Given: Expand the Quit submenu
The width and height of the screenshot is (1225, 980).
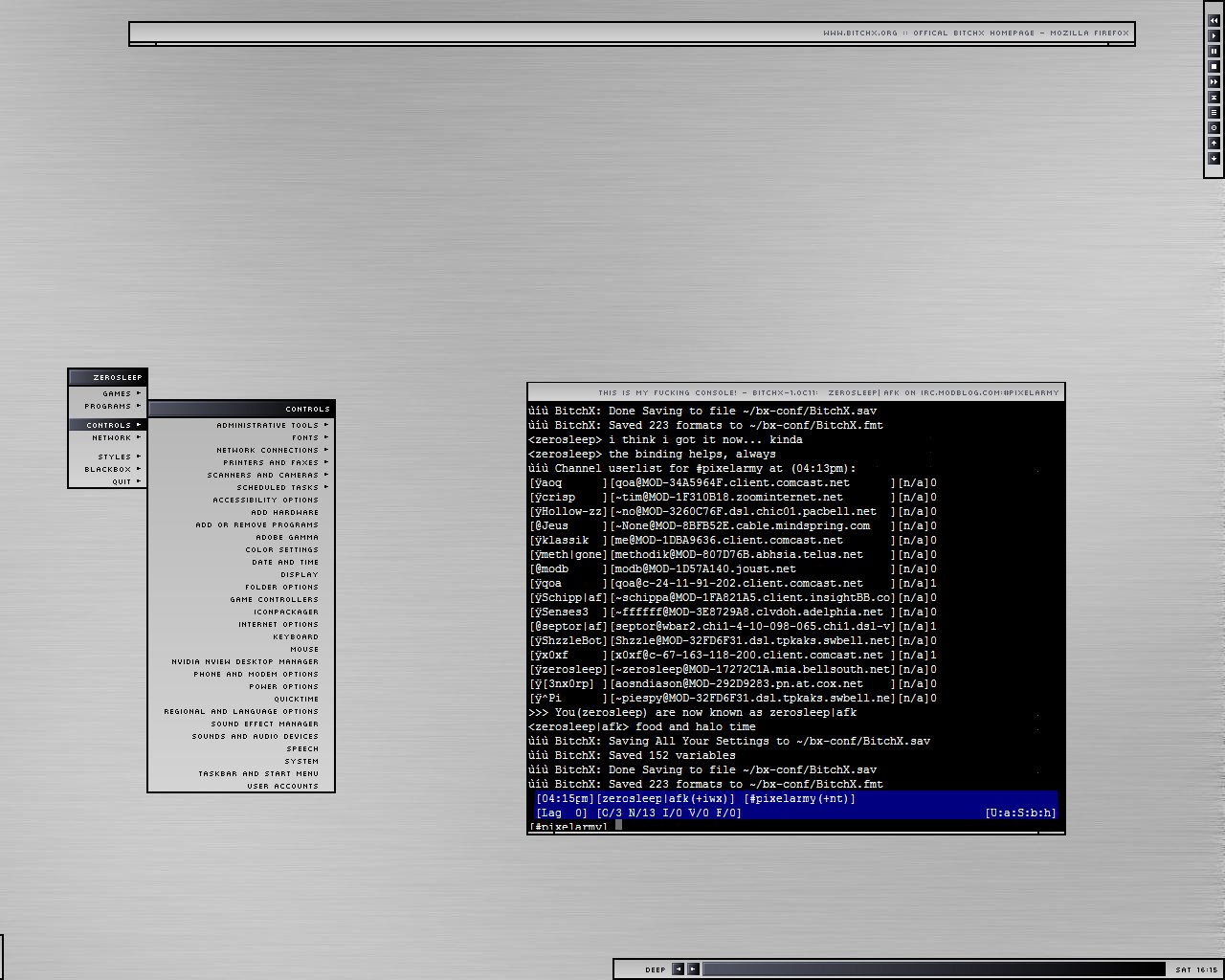Looking at the screenshot, I should [106, 481].
